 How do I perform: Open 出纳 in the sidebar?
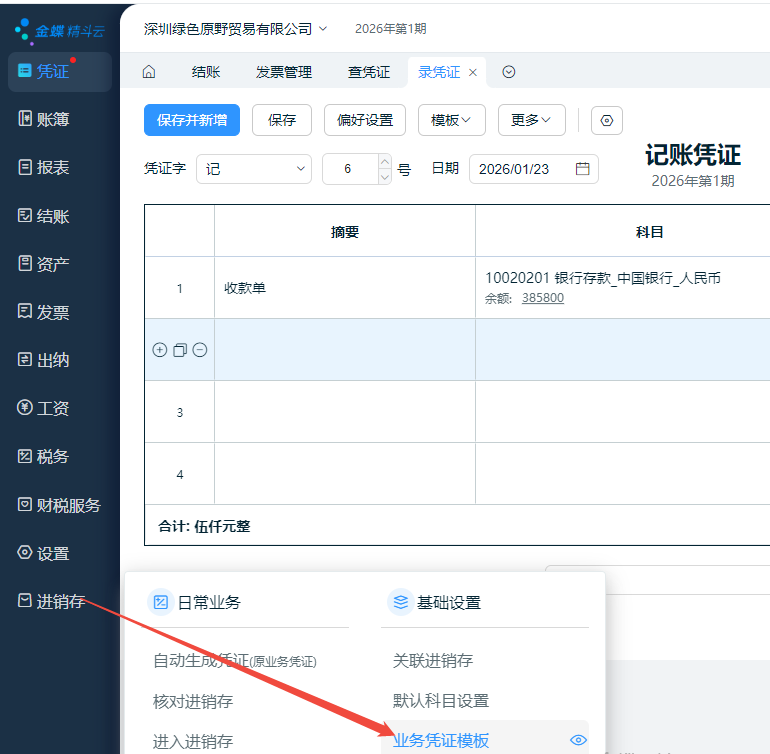(54, 360)
